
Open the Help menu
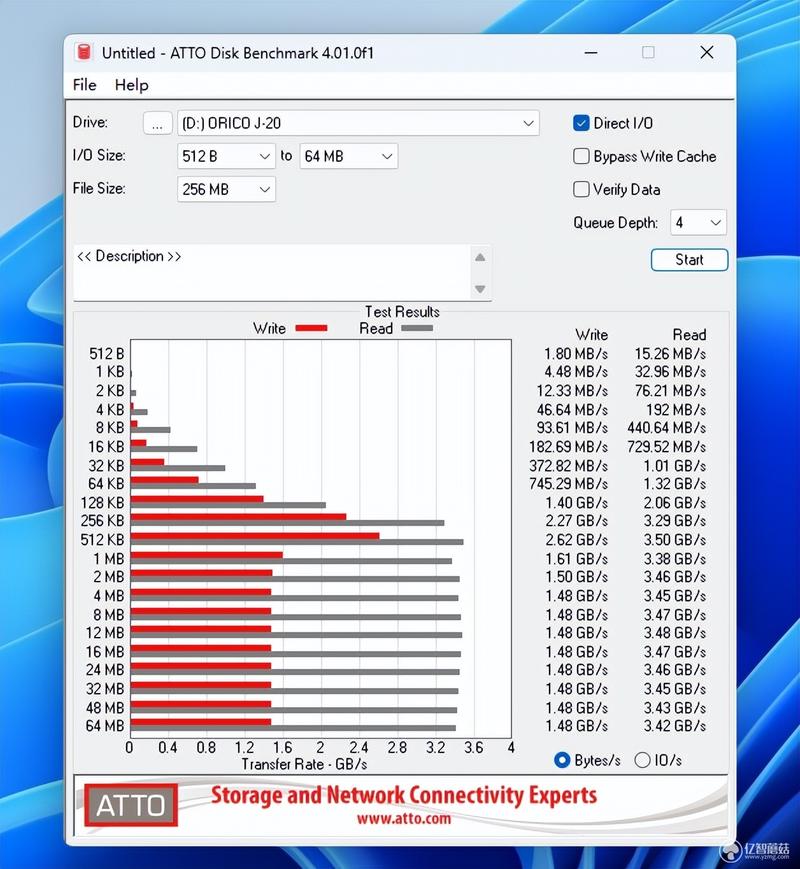tap(131, 85)
